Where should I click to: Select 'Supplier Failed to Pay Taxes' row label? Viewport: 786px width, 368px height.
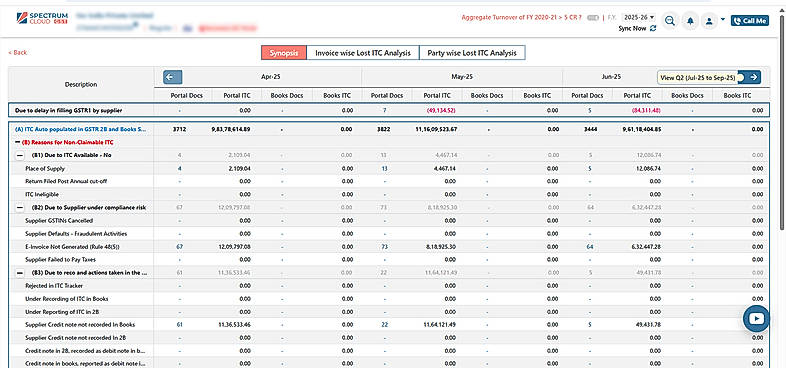(60, 260)
